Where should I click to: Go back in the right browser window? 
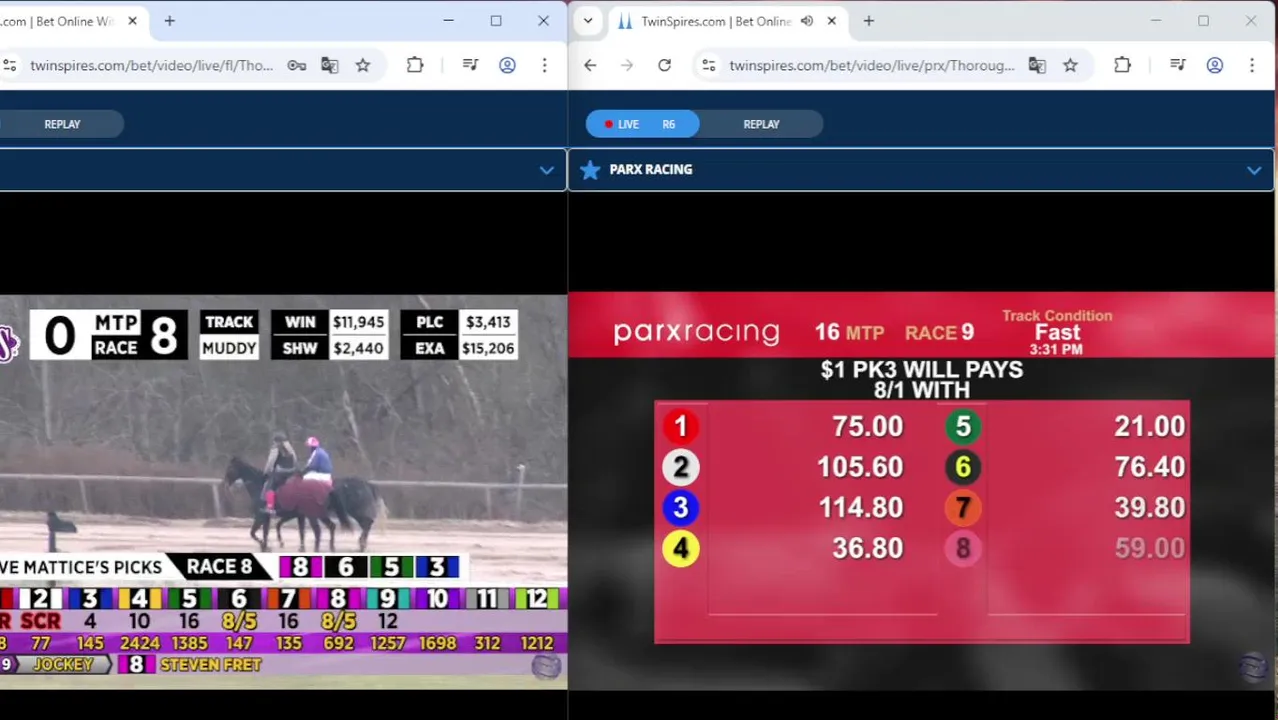pyautogui.click(x=590, y=65)
